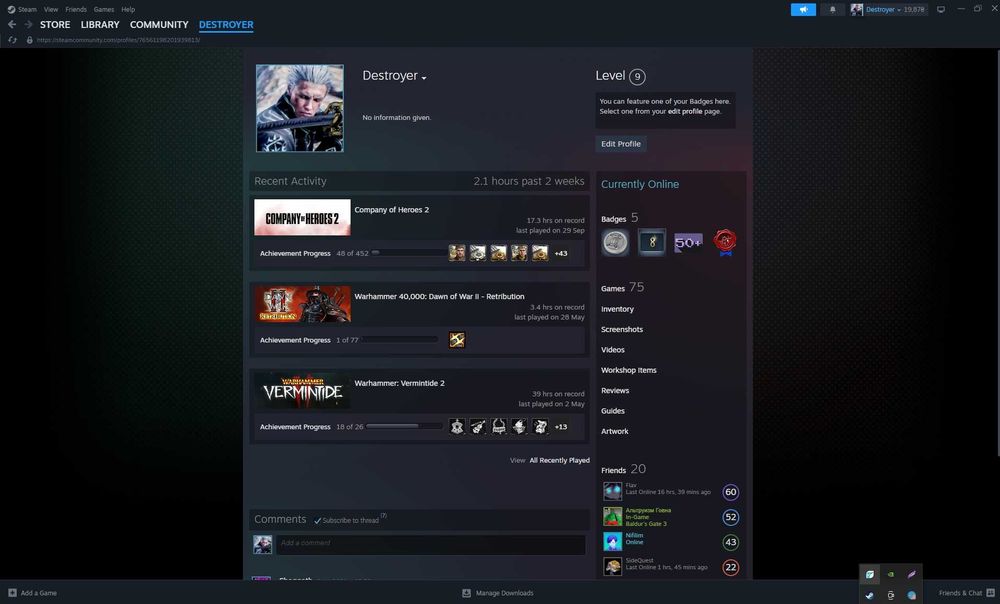Expand the Destroyer profile name dropdown arrow
The height and width of the screenshot is (604, 1000).
424,78
